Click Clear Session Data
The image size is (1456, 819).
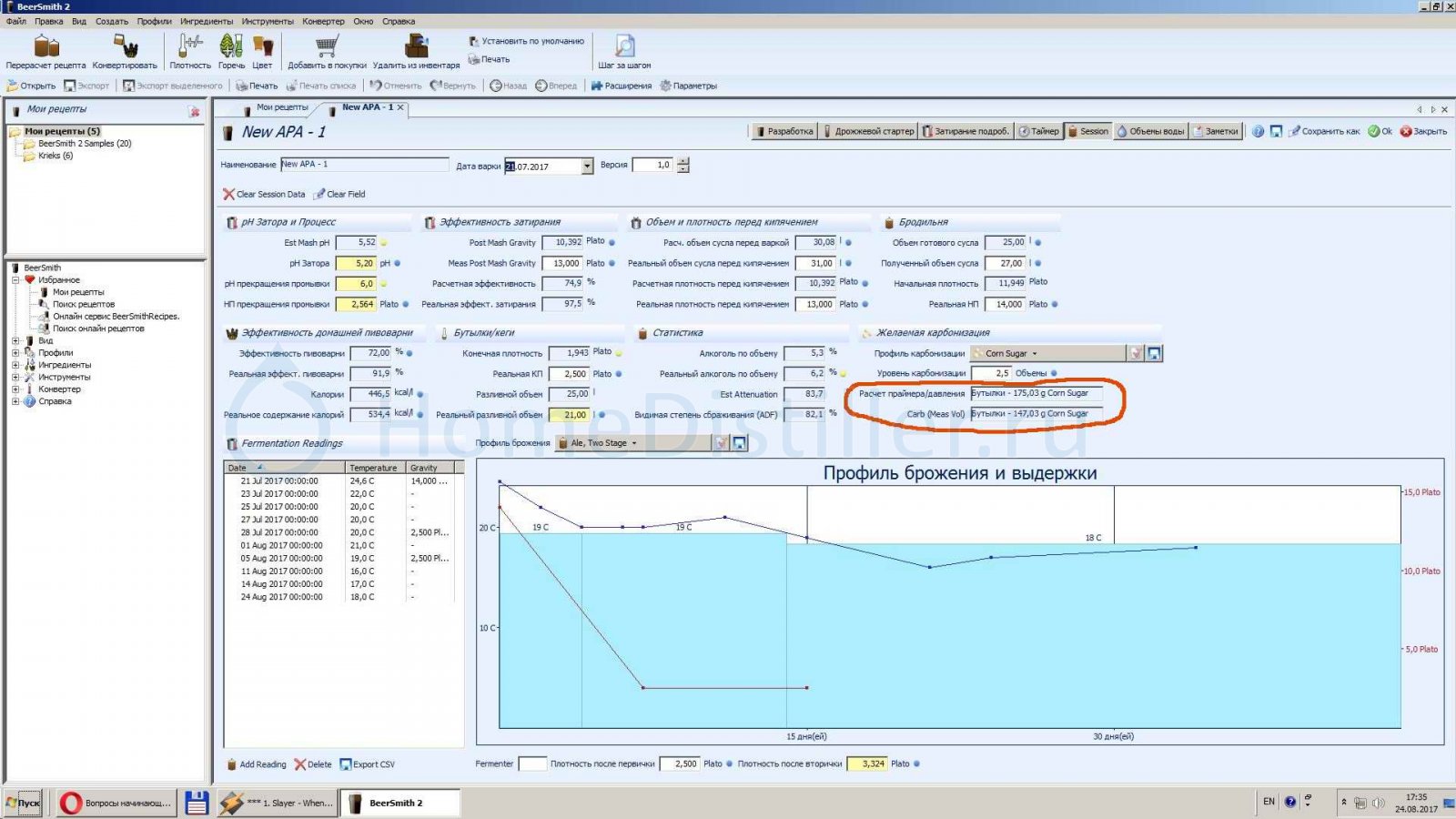click(x=264, y=194)
